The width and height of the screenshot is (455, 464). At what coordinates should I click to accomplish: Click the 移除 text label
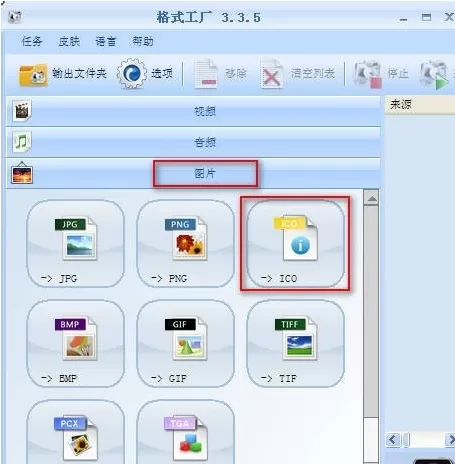[x=236, y=73]
